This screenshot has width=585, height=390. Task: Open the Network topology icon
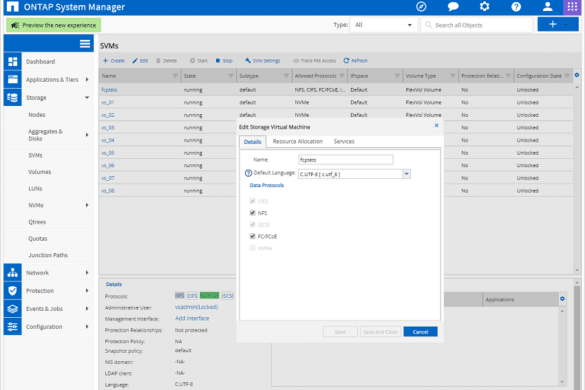click(13, 273)
